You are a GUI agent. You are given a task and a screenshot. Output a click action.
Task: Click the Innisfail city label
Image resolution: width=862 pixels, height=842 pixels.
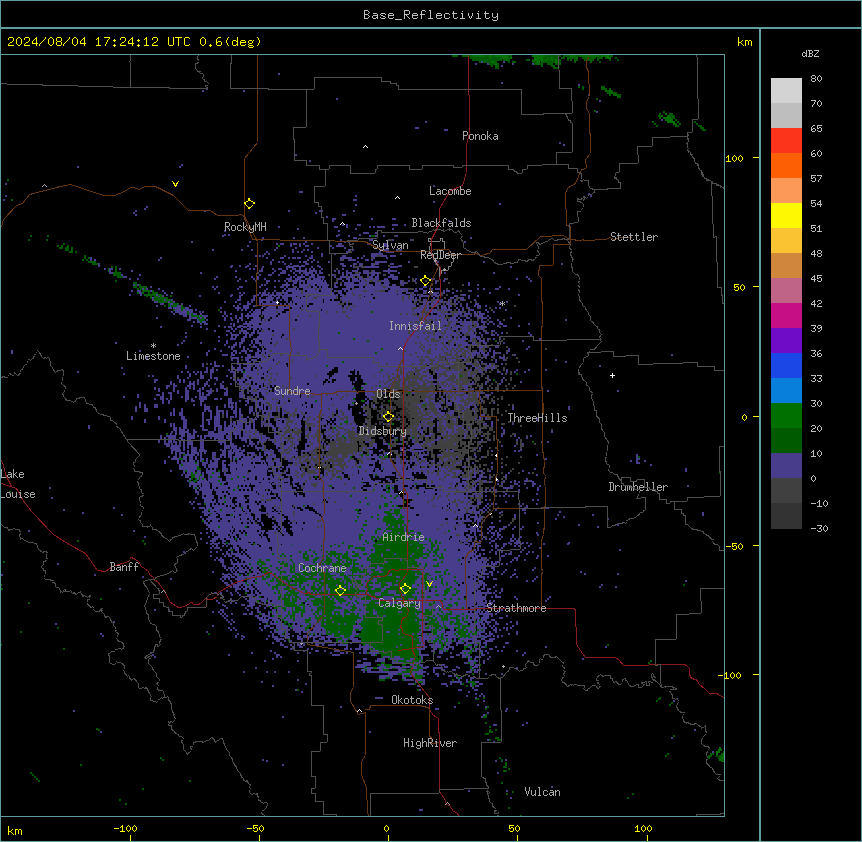click(415, 326)
